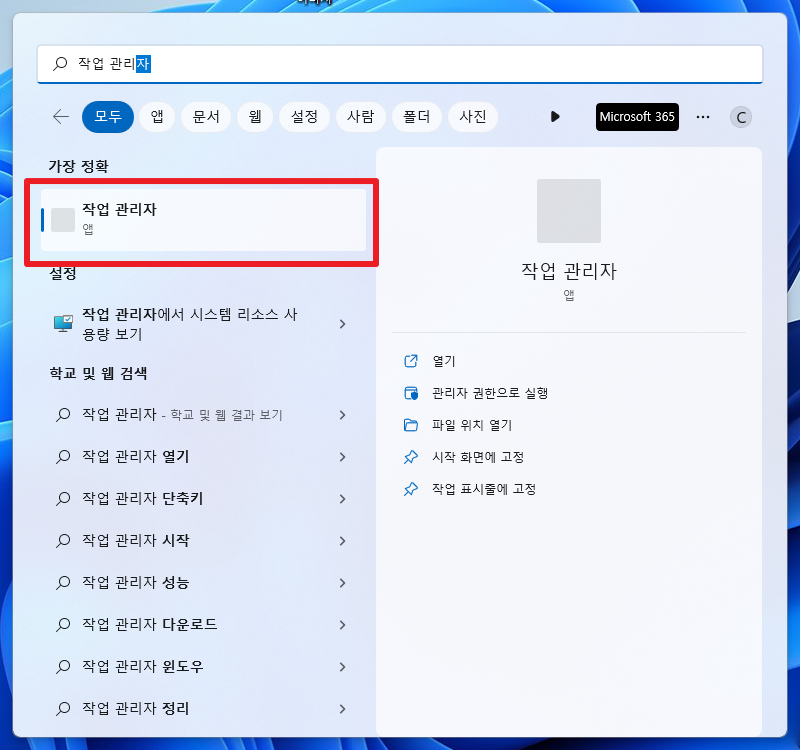This screenshot has height=750, width=800.
Task: Select the 웹 filter tab
Action: (255, 117)
